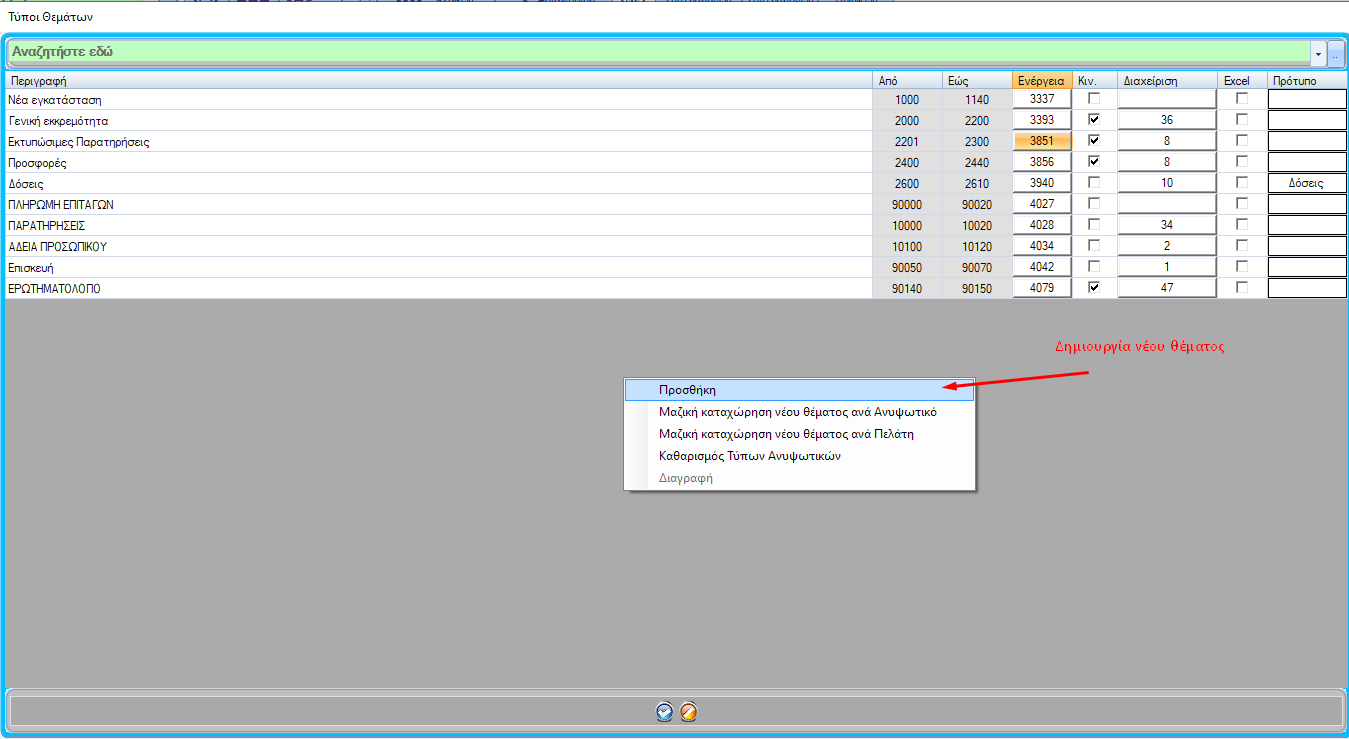Select 'Προσθήκη' from the context menu

pos(688,390)
